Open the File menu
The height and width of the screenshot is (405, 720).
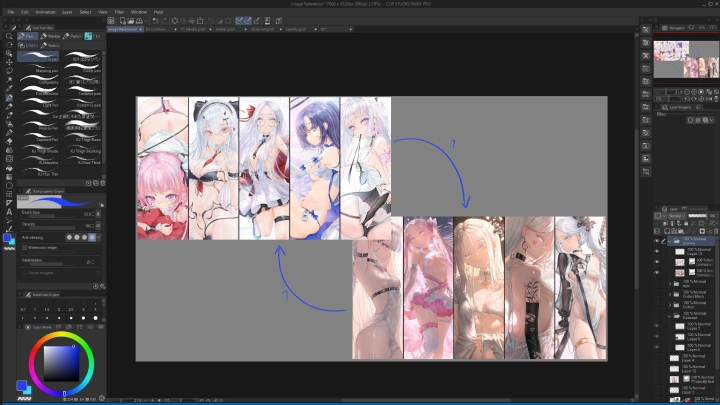coord(11,12)
